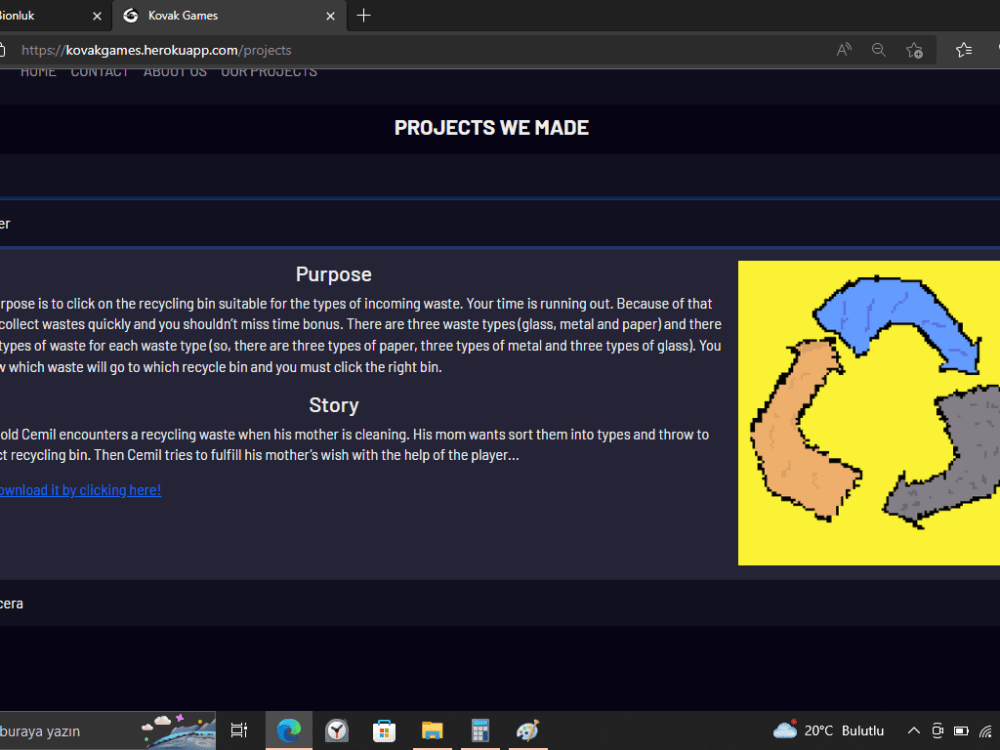Click the Meet Now camera tray icon
Image resolution: width=1000 pixels, height=750 pixels.
click(937, 731)
